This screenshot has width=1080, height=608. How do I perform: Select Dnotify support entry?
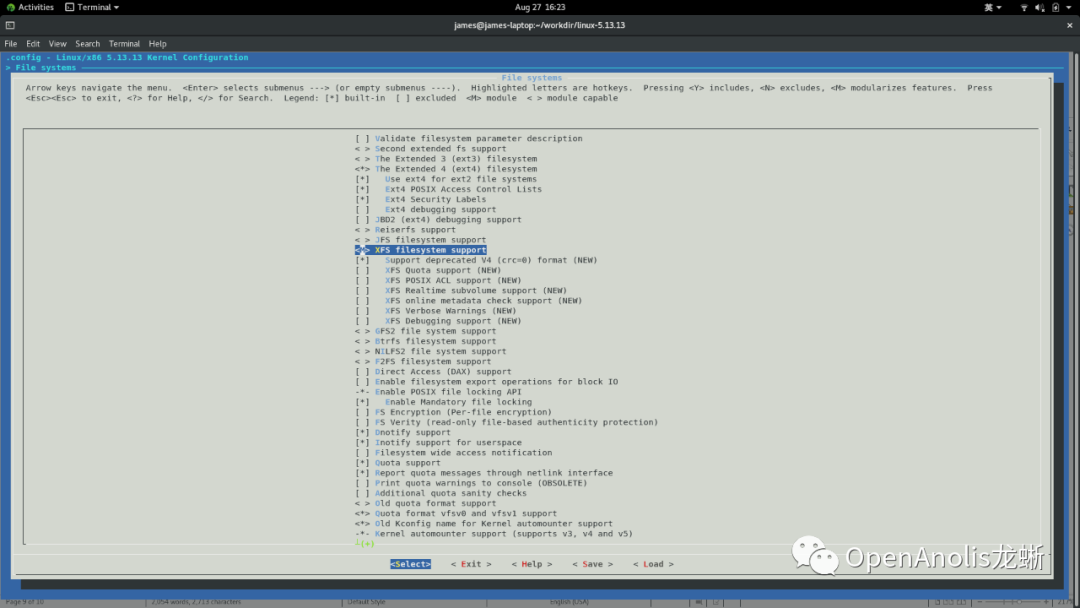(403, 432)
